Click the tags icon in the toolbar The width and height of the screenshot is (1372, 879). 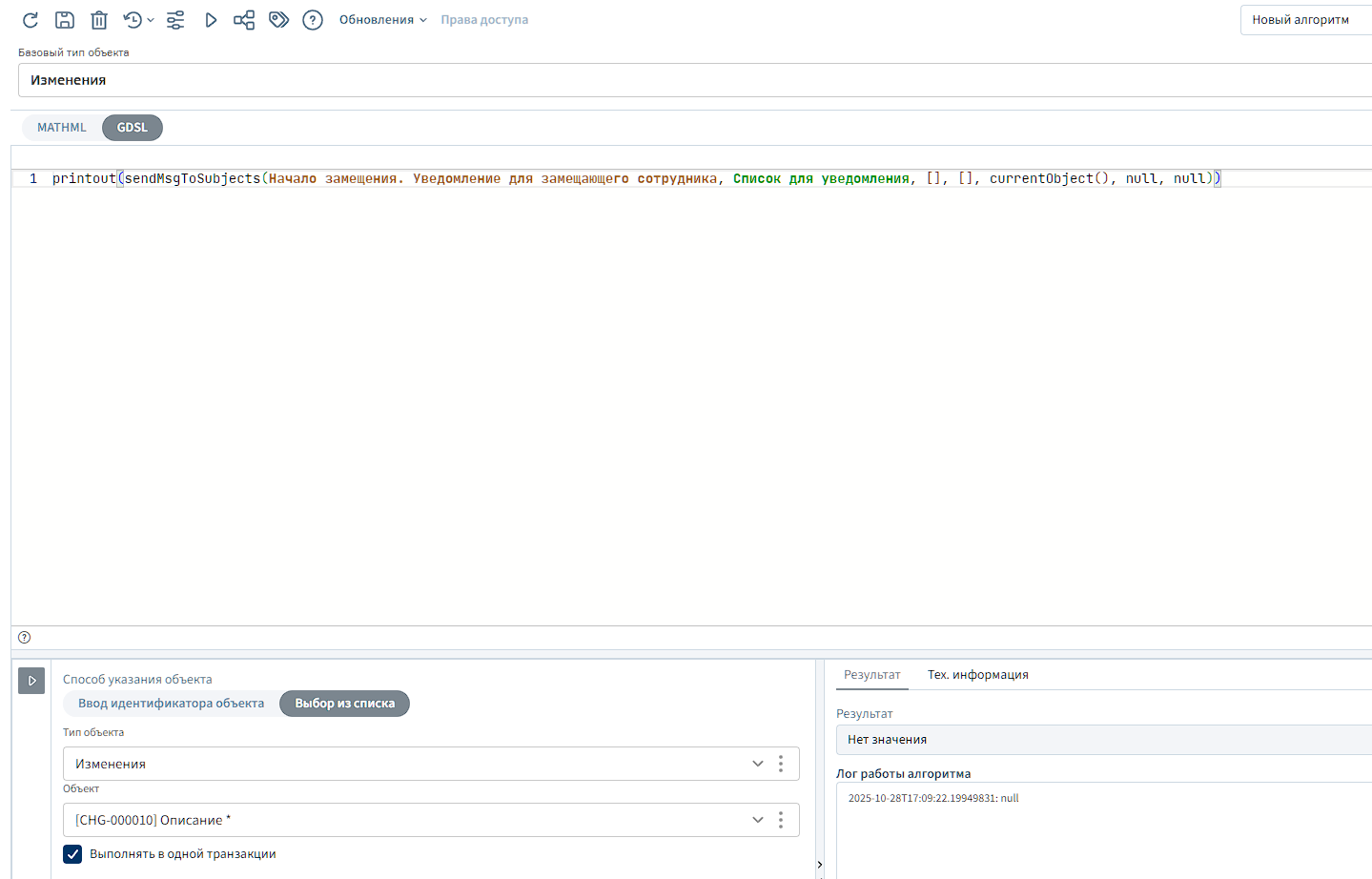(x=278, y=20)
